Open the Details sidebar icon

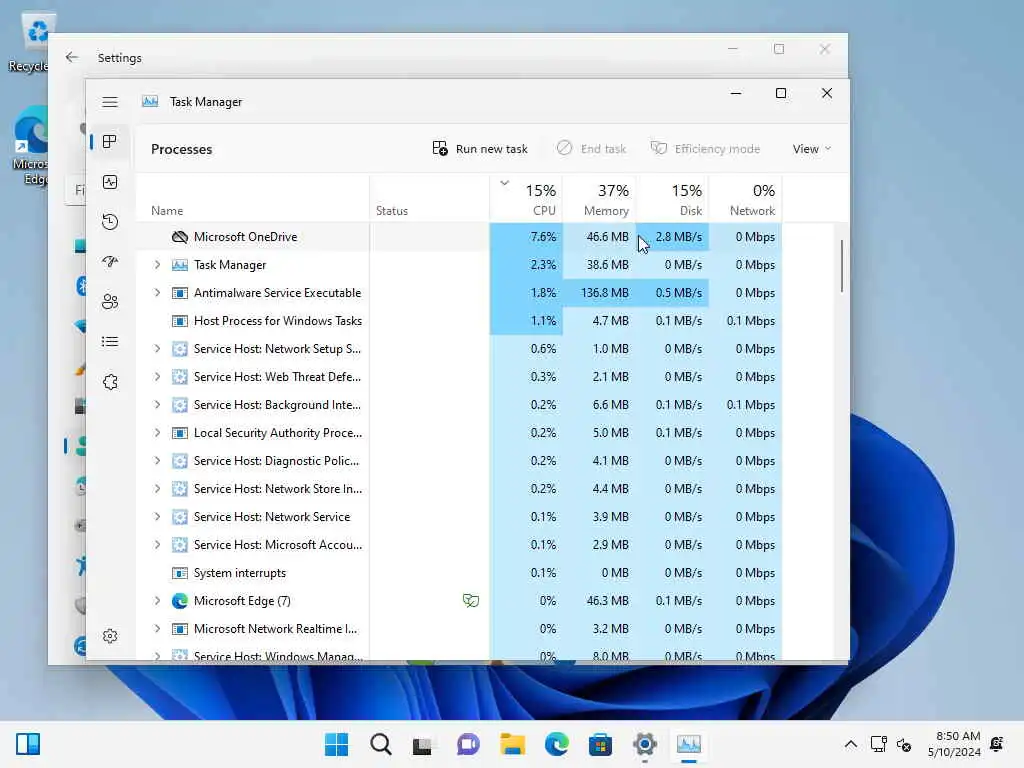(110, 342)
